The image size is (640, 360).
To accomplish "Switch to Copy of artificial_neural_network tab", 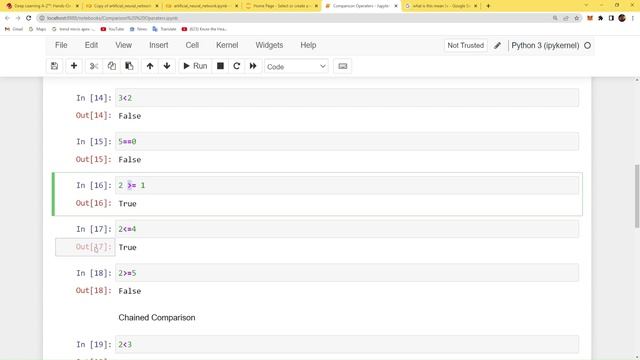I will click(122, 6).
